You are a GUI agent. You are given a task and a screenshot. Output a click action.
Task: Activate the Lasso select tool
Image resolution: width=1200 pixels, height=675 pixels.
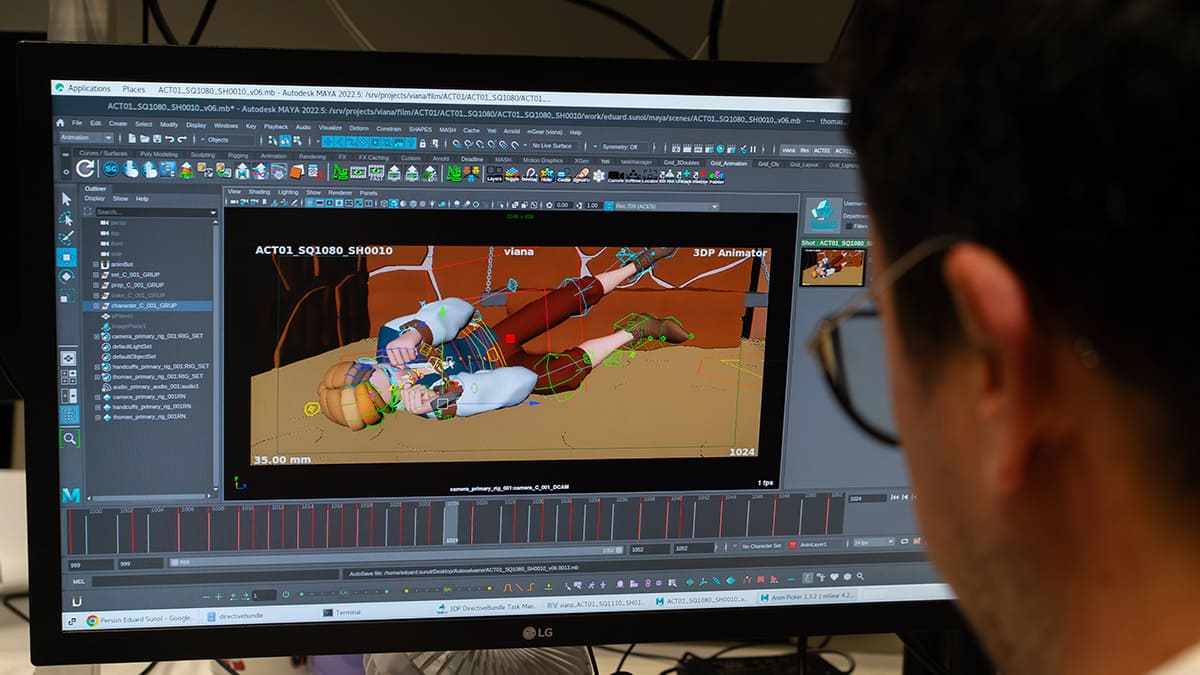66,218
